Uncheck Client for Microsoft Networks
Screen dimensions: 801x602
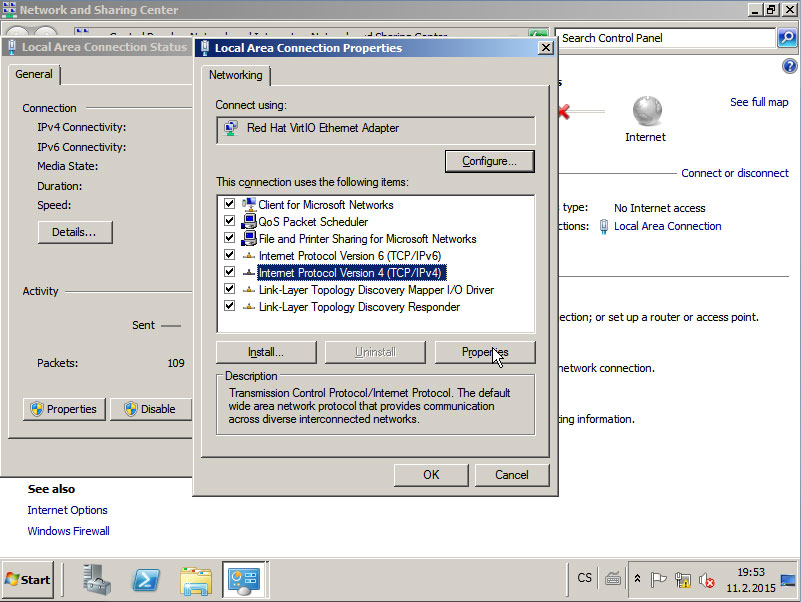(230, 204)
